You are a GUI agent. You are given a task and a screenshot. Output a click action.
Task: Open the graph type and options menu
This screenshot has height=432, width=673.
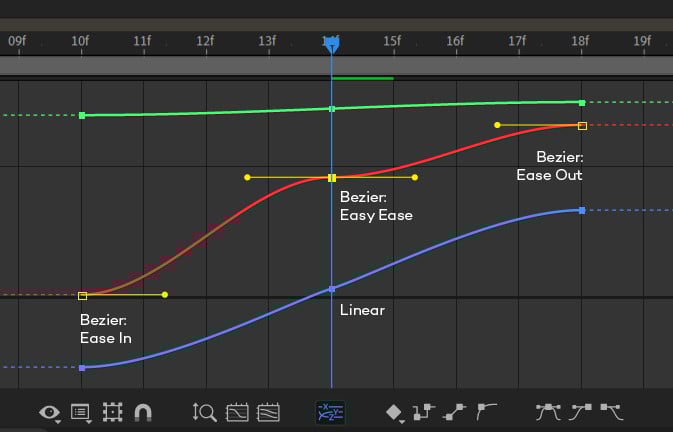click(x=81, y=411)
